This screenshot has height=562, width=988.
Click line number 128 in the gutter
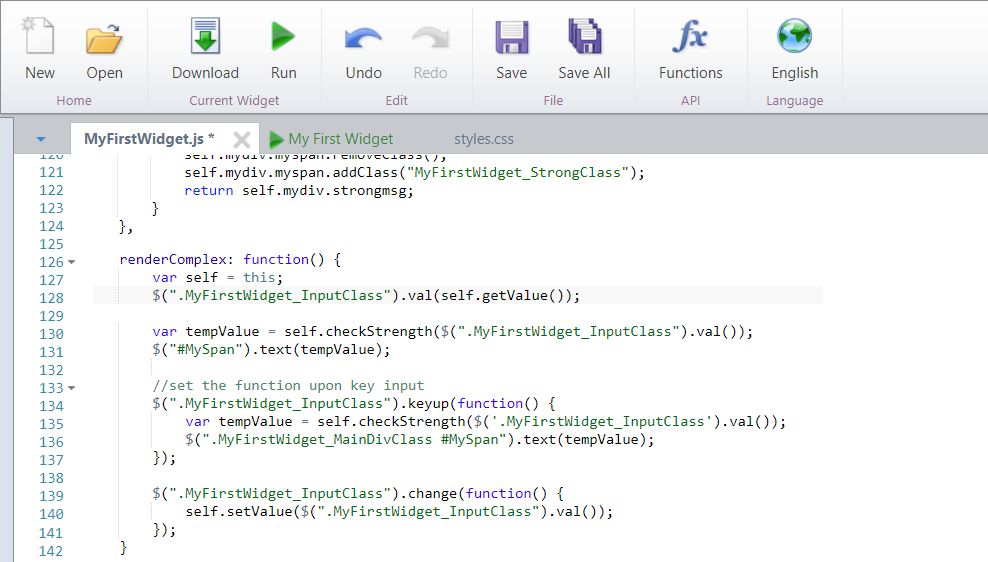51,298
